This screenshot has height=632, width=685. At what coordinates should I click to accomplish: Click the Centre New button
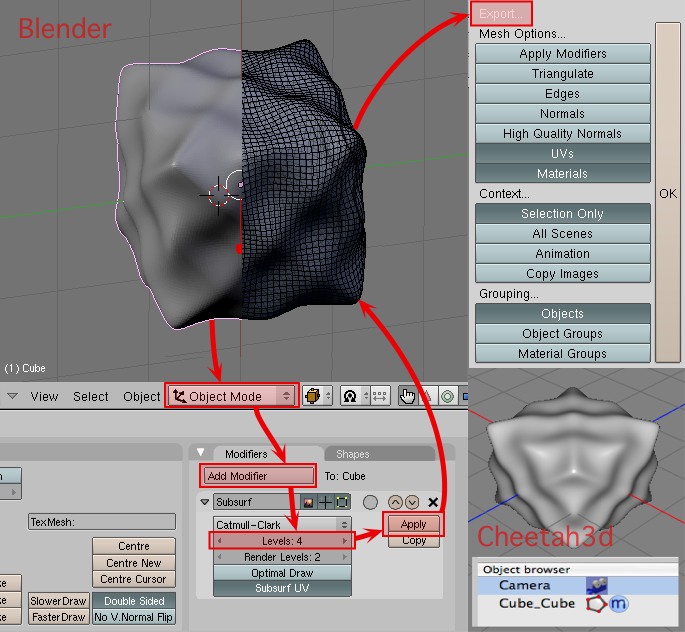click(x=134, y=563)
